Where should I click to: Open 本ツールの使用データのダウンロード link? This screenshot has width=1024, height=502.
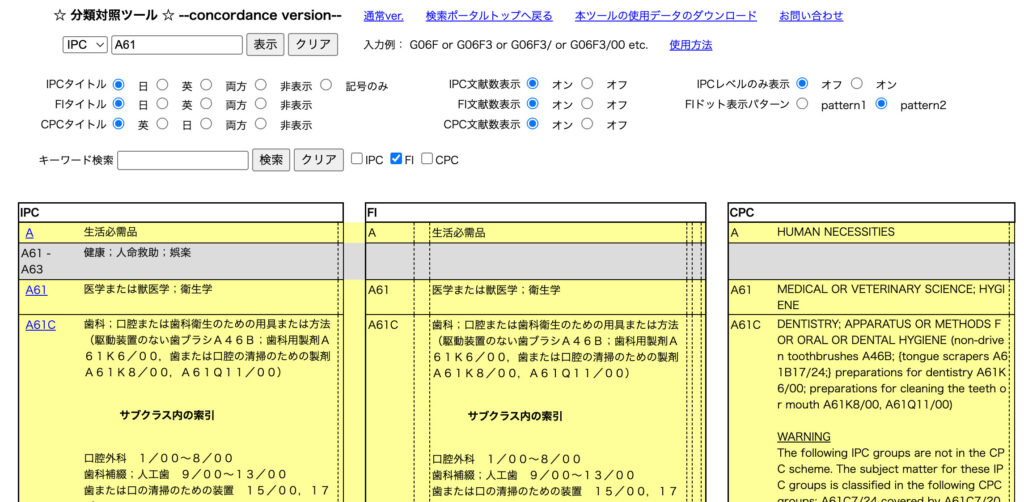[x=665, y=16]
